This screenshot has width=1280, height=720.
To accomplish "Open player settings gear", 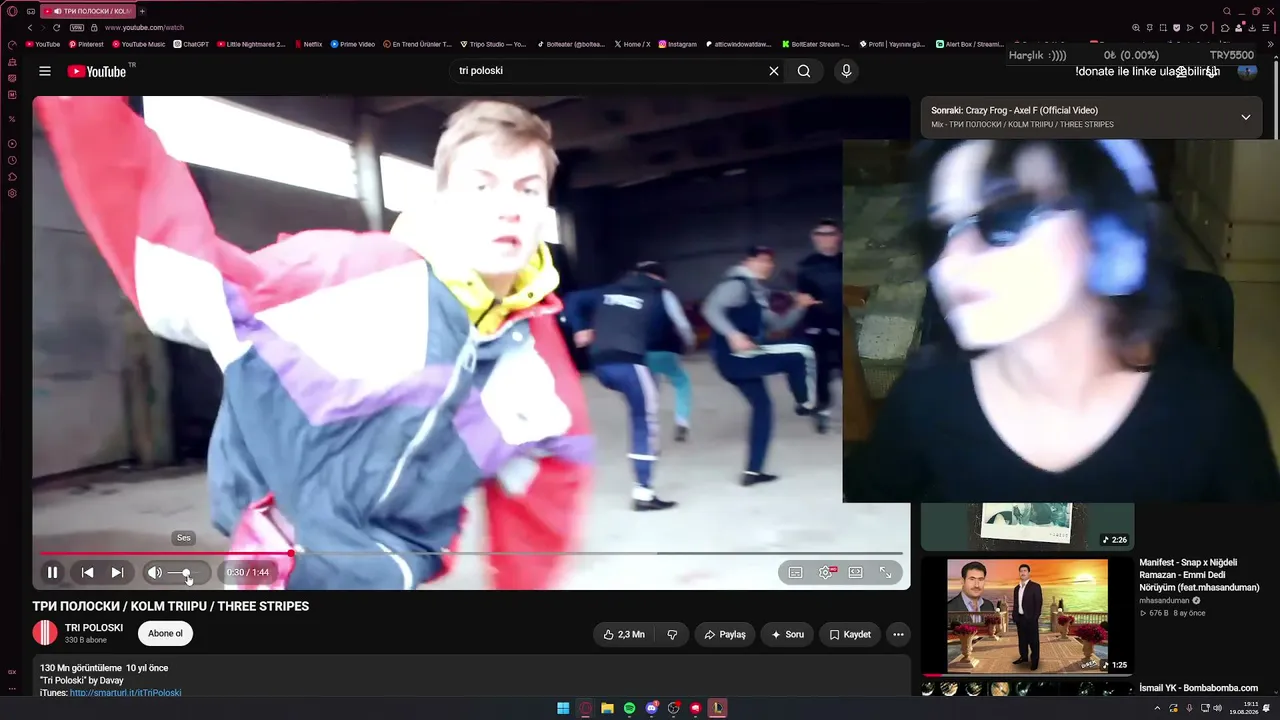I will pos(826,573).
